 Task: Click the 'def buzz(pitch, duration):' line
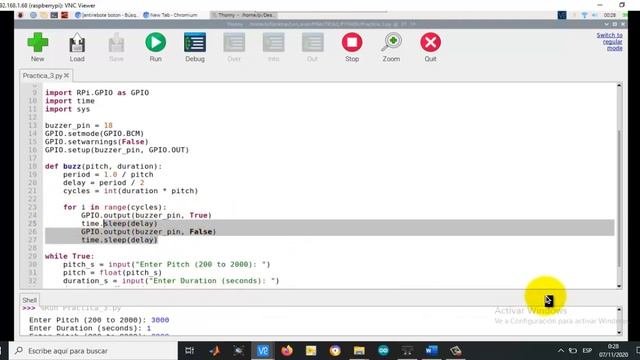coord(103,166)
